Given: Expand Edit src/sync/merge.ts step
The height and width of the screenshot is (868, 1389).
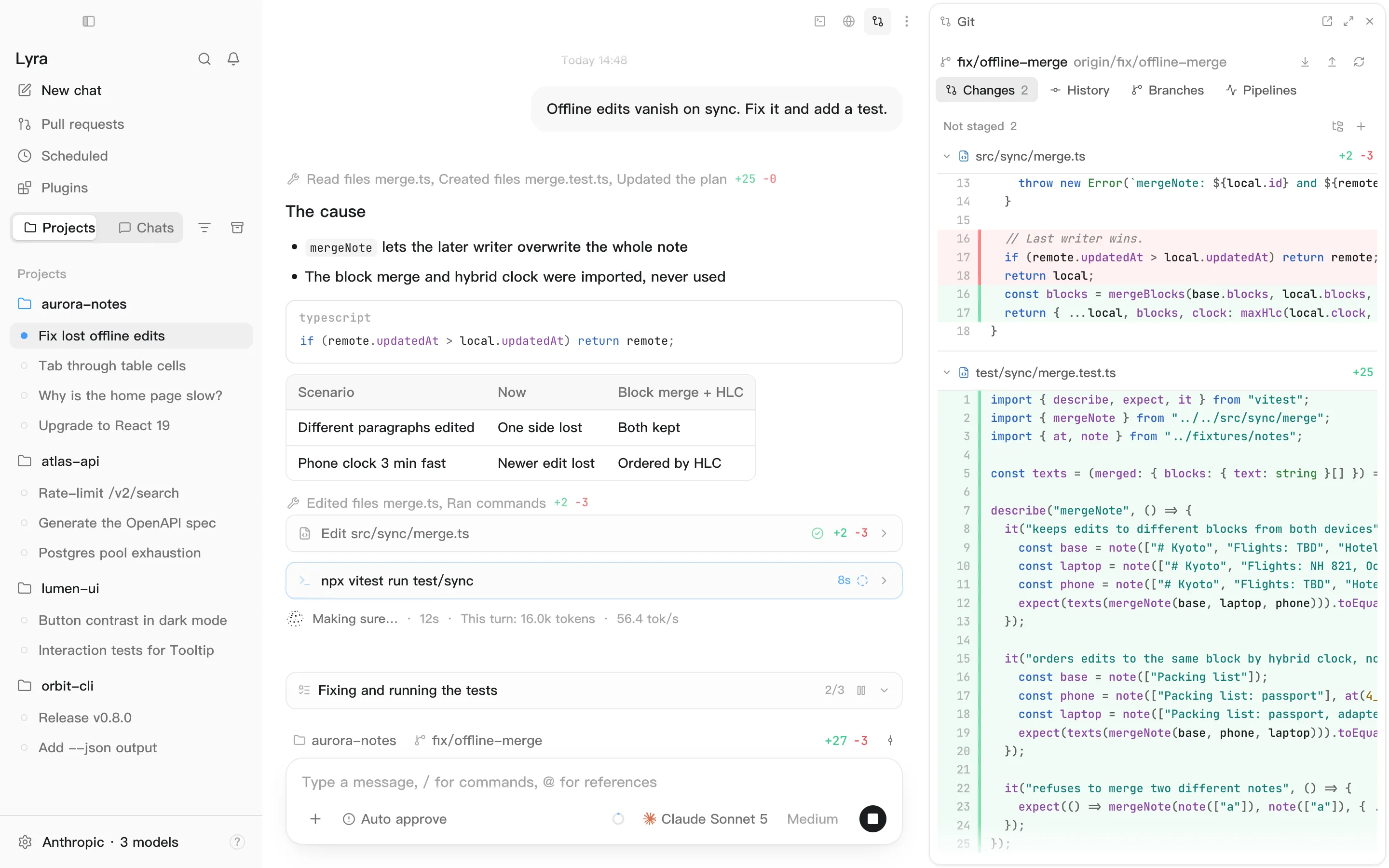Looking at the screenshot, I should (x=594, y=533).
